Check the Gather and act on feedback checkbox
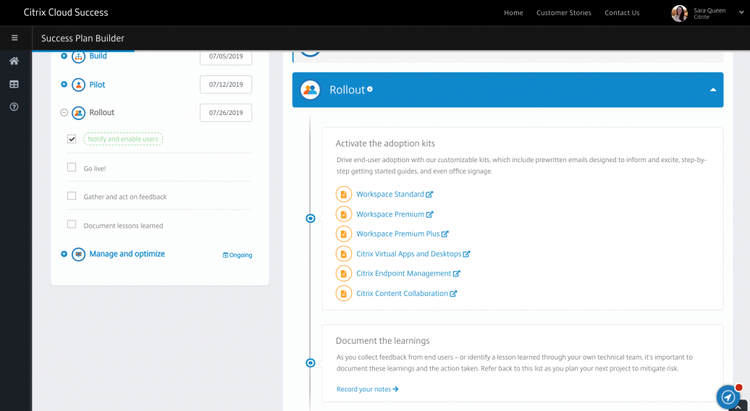Screen dimensions: 750x411 click(71, 196)
